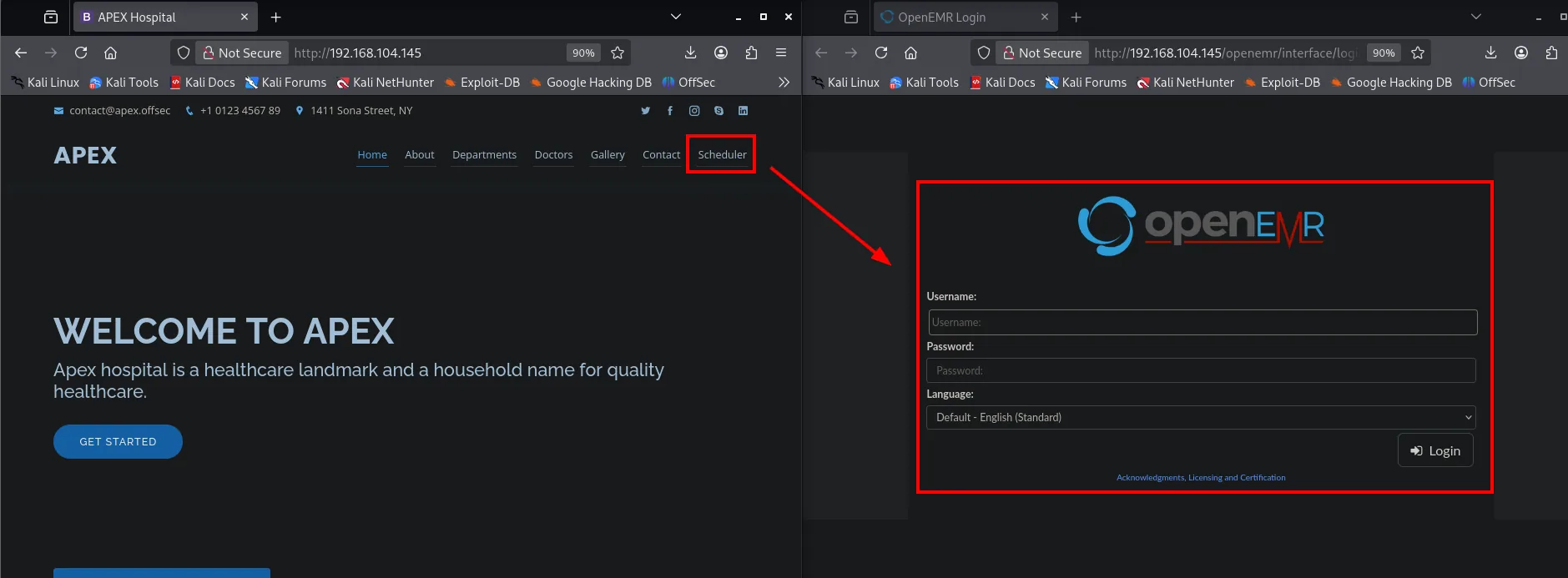
Task: Click the Login button in OpenEMR
Action: pos(1435,450)
